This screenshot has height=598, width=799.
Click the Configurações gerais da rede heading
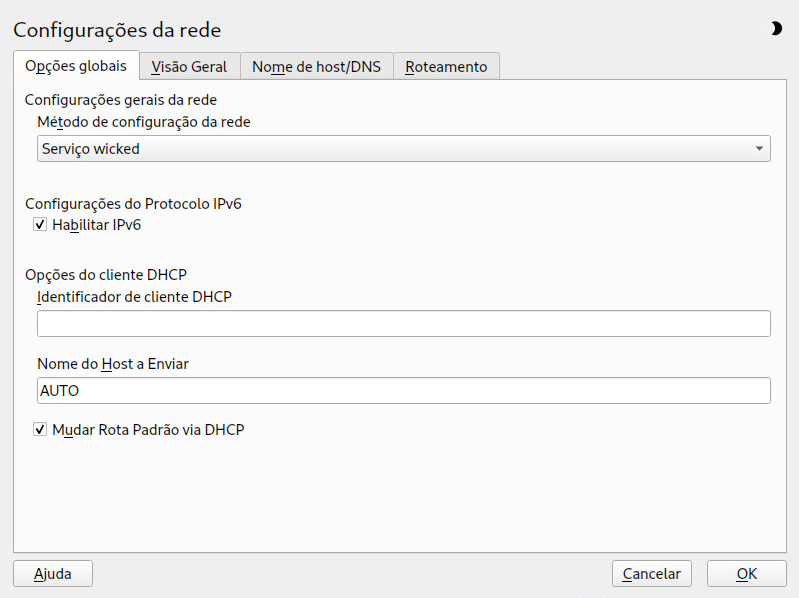pyautogui.click(x=121, y=100)
